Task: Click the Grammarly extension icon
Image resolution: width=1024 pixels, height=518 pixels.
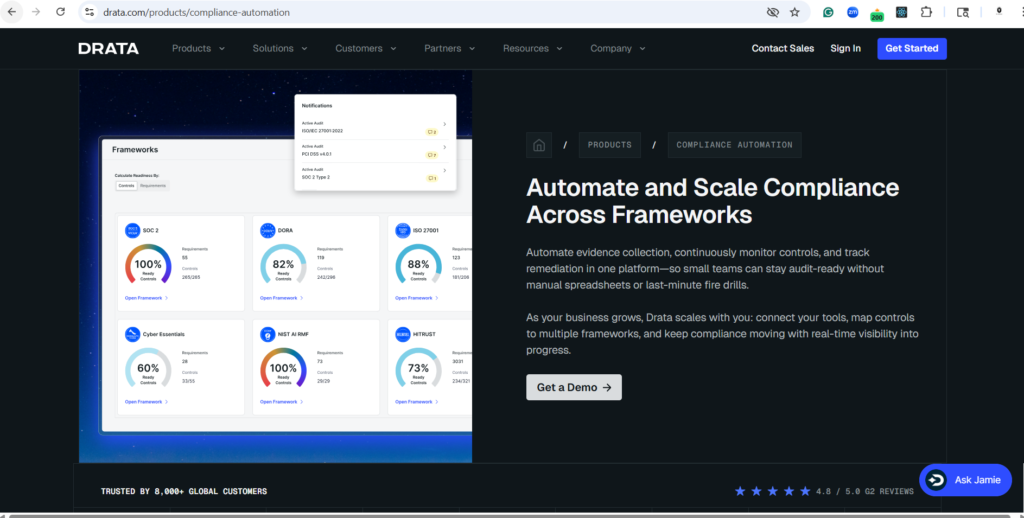Action: click(828, 12)
